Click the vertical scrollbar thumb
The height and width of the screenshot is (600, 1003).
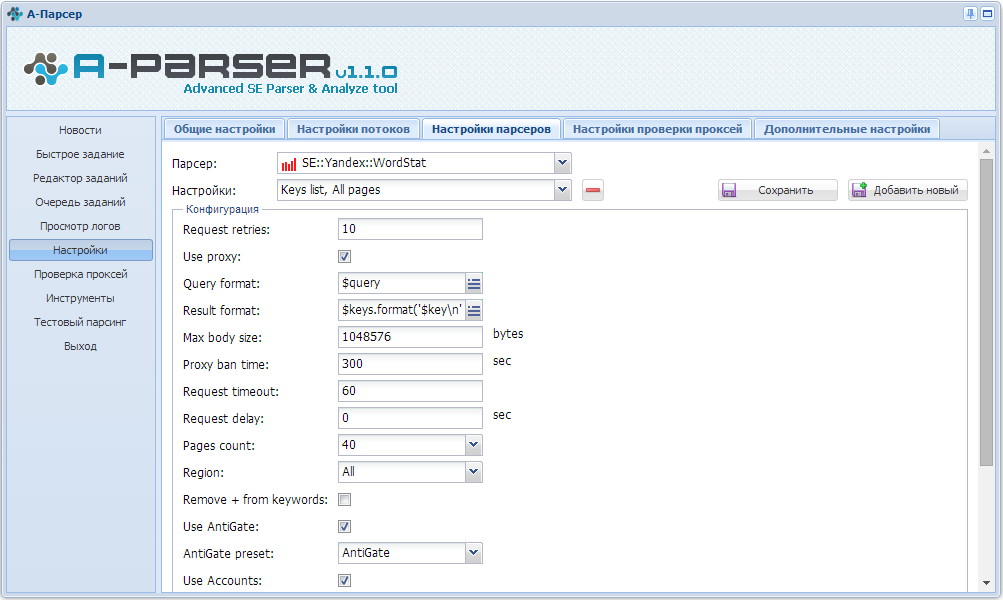(x=986, y=313)
